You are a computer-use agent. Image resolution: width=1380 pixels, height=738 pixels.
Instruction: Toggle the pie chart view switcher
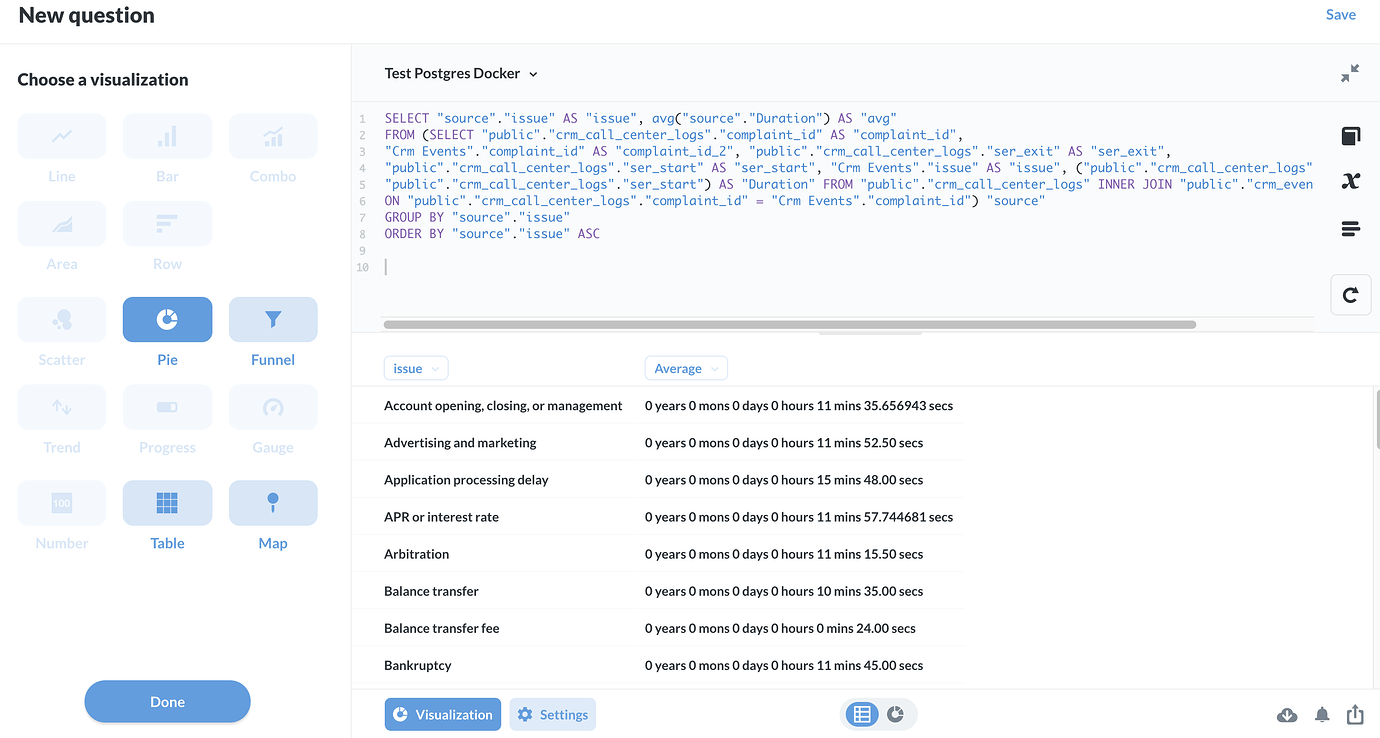coord(895,714)
